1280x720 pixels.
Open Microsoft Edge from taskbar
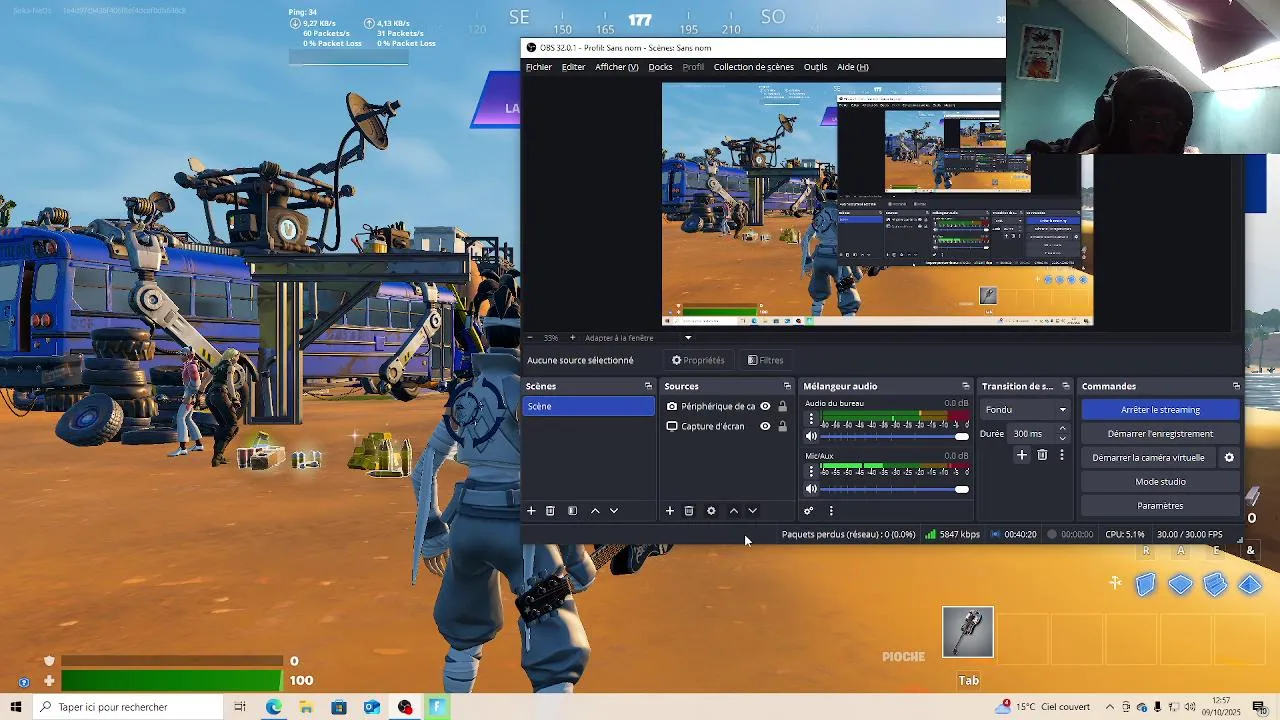pyautogui.click(x=273, y=707)
